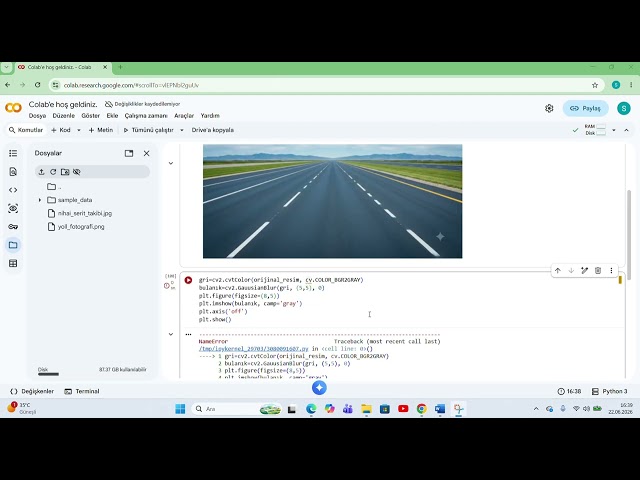Open the Dosya menu
640x480 pixels.
37,116
